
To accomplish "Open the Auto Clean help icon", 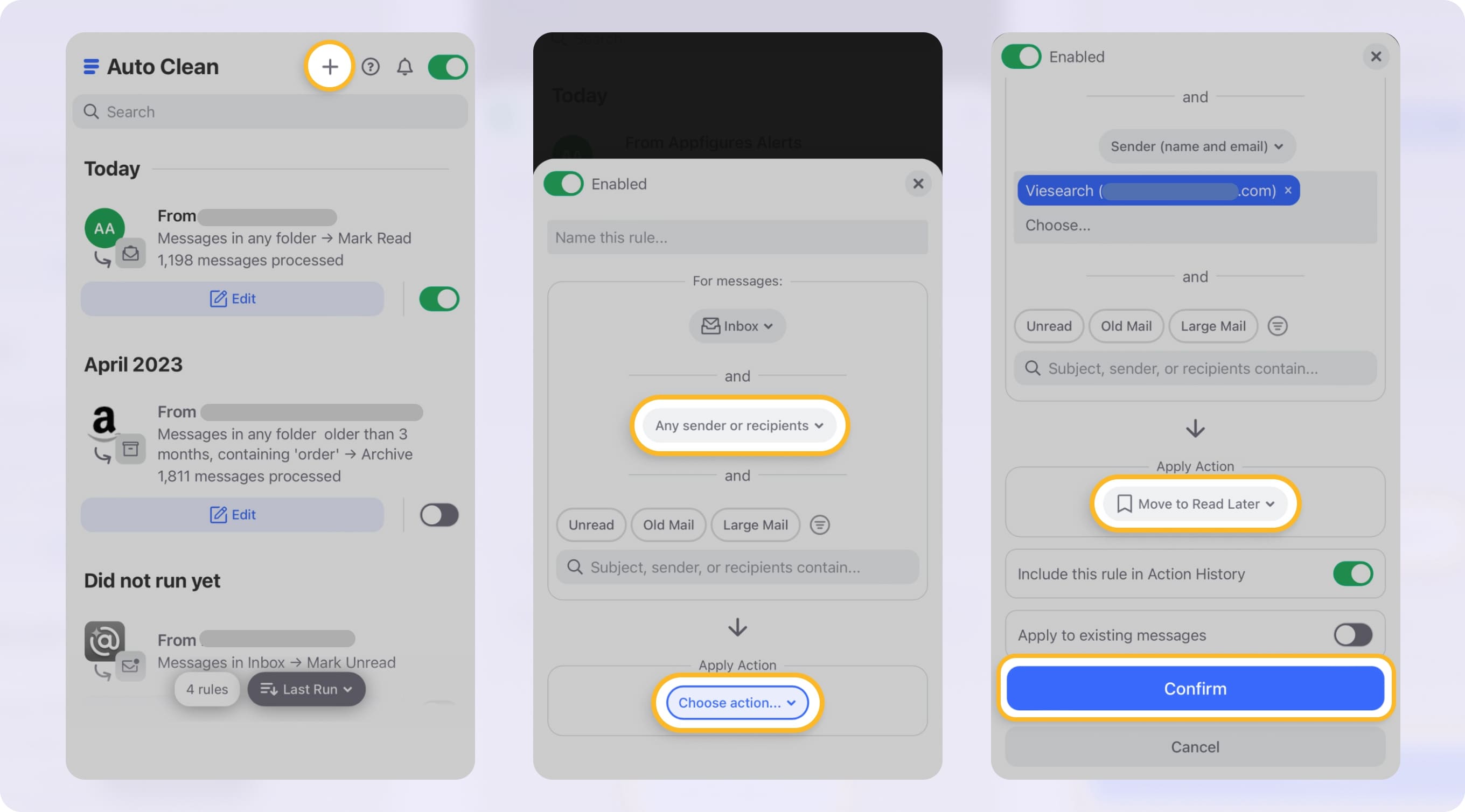I will pos(371,67).
